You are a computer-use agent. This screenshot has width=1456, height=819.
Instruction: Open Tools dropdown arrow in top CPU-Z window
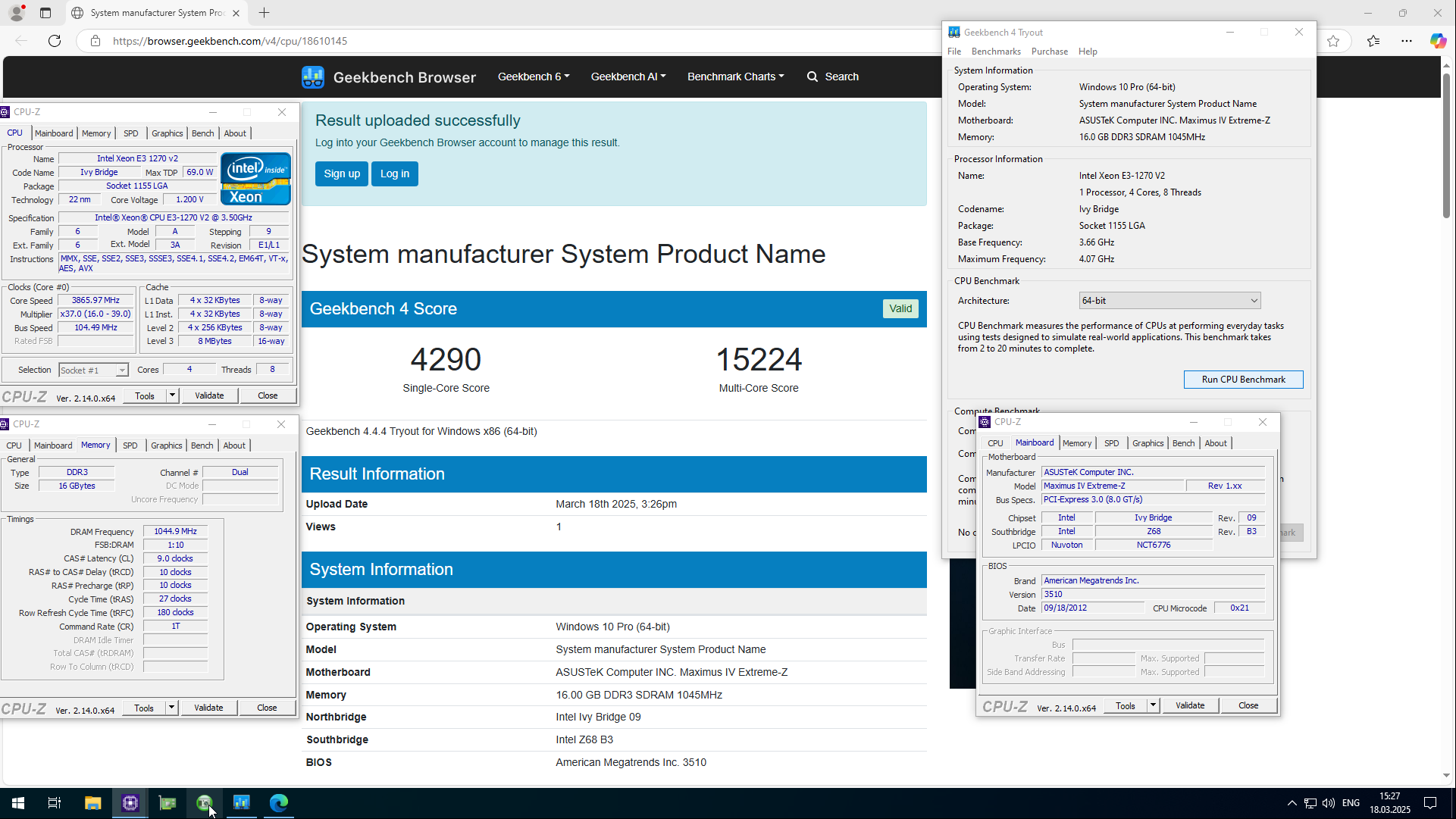point(172,395)
